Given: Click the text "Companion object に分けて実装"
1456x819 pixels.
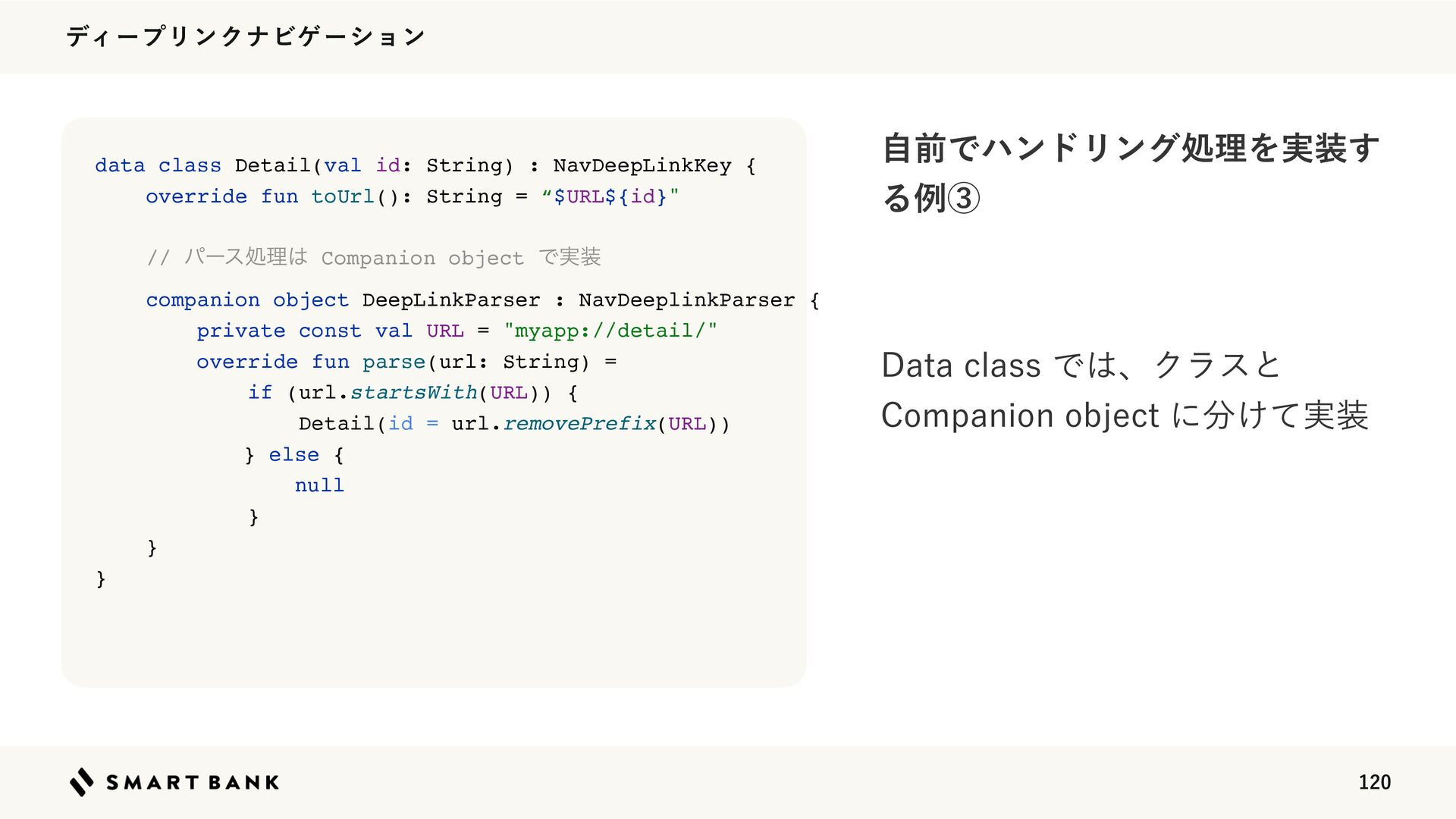Looking at the screenshot, I should tap(1125, 415).
